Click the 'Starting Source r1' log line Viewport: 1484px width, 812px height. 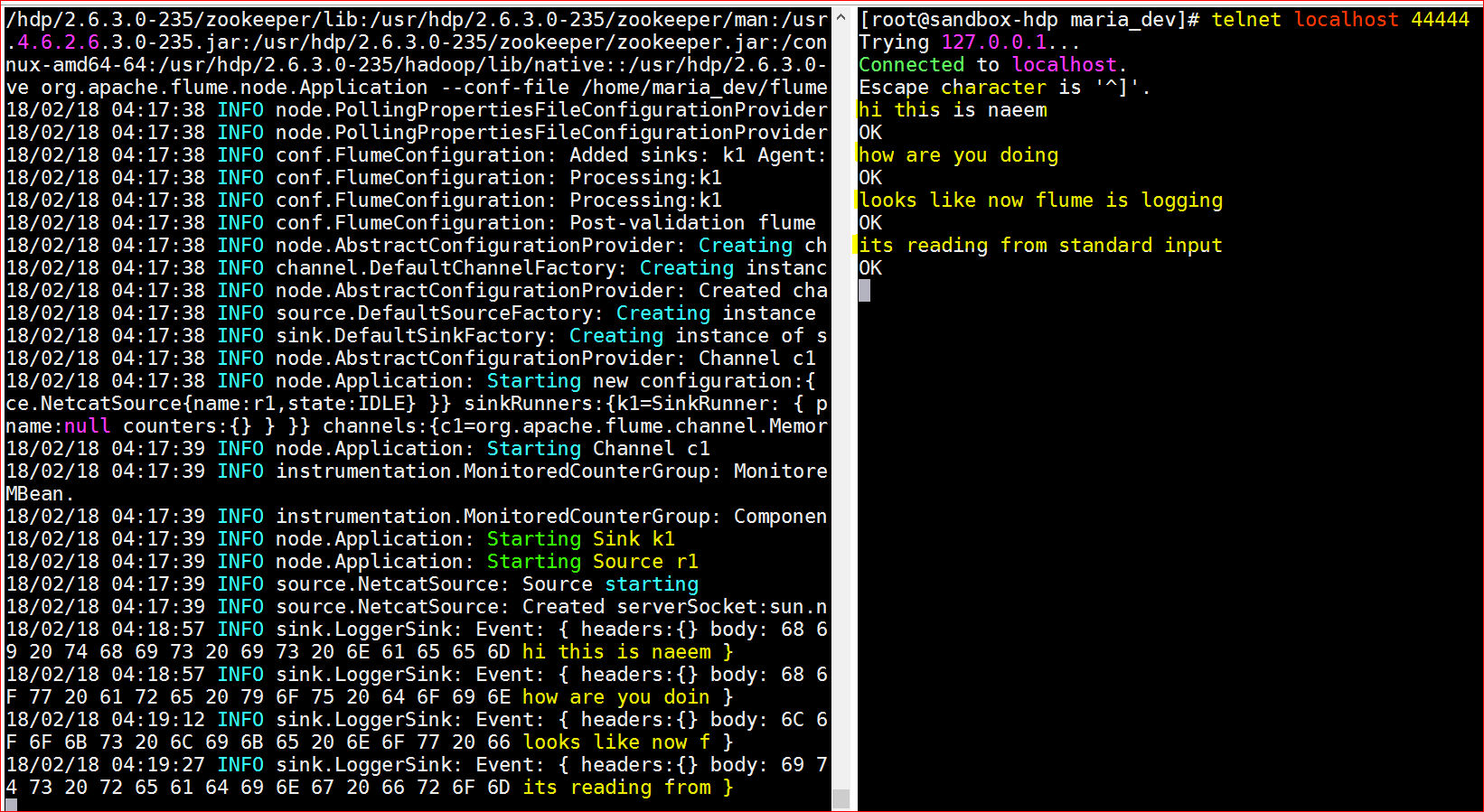coord(352,561)
